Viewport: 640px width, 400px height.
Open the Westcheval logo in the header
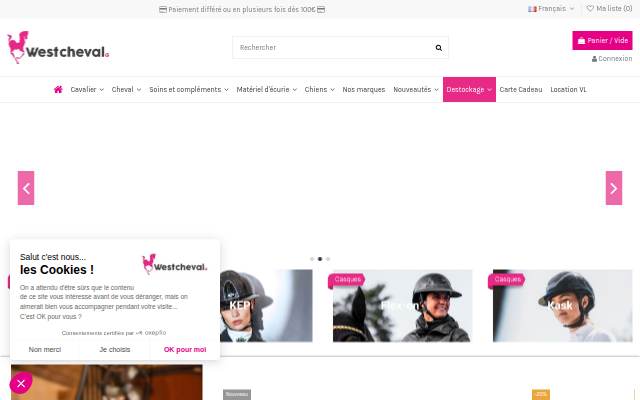click(x=58, y=47)
